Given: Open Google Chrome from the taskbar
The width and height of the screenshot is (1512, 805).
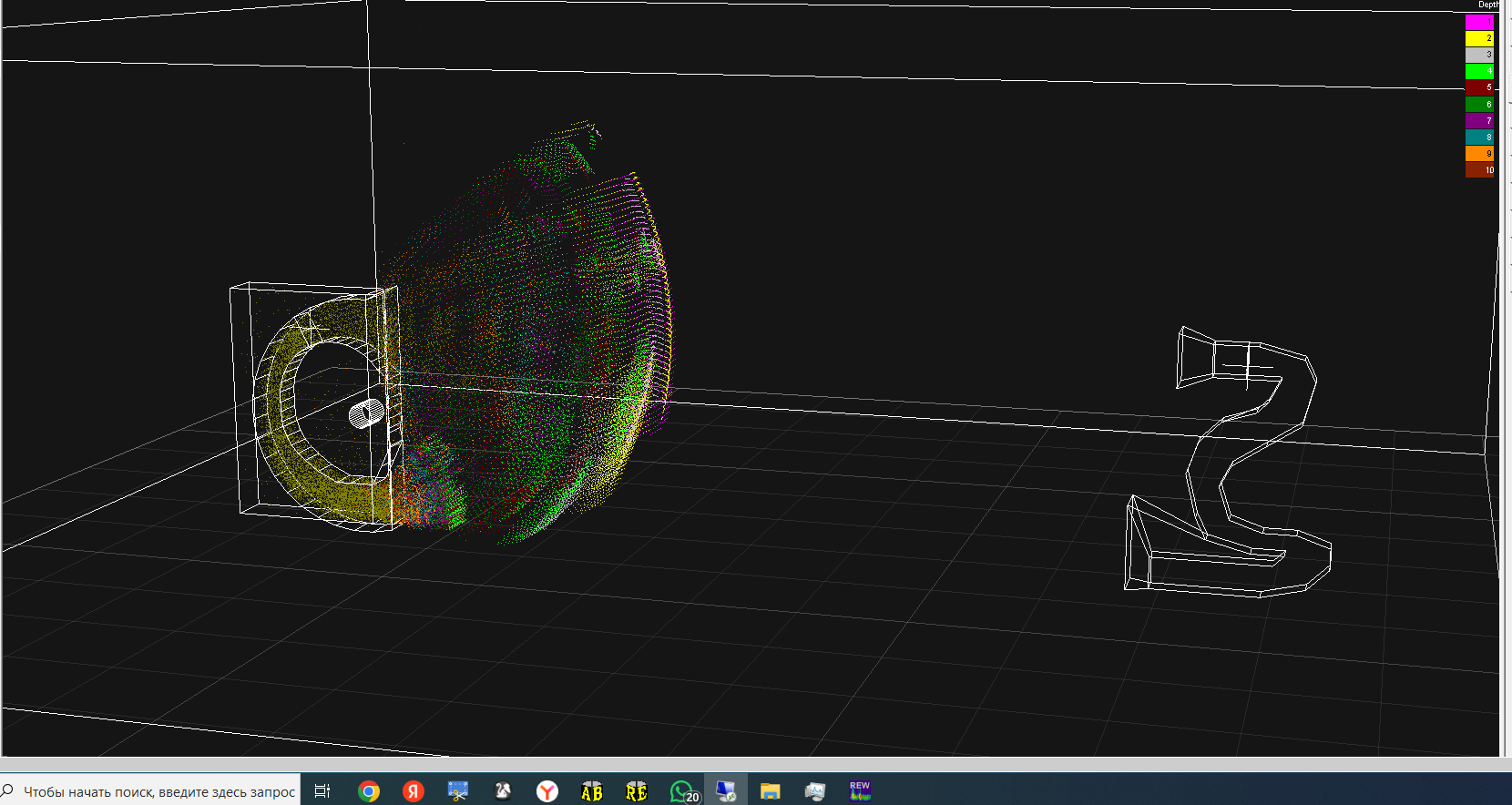Looking at the screenshot, I should tap(369, 790).
